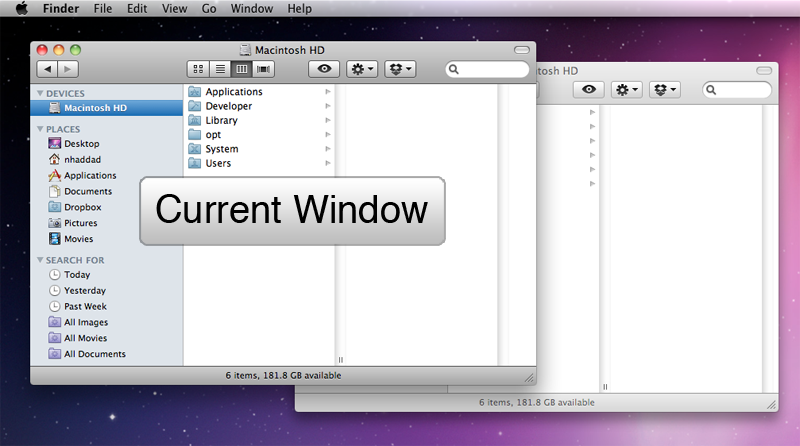Image resolution: width=800 pixels, height=446 pixels.
Task: Expand Developer folder via its arrow
Action: coord(328,106)
